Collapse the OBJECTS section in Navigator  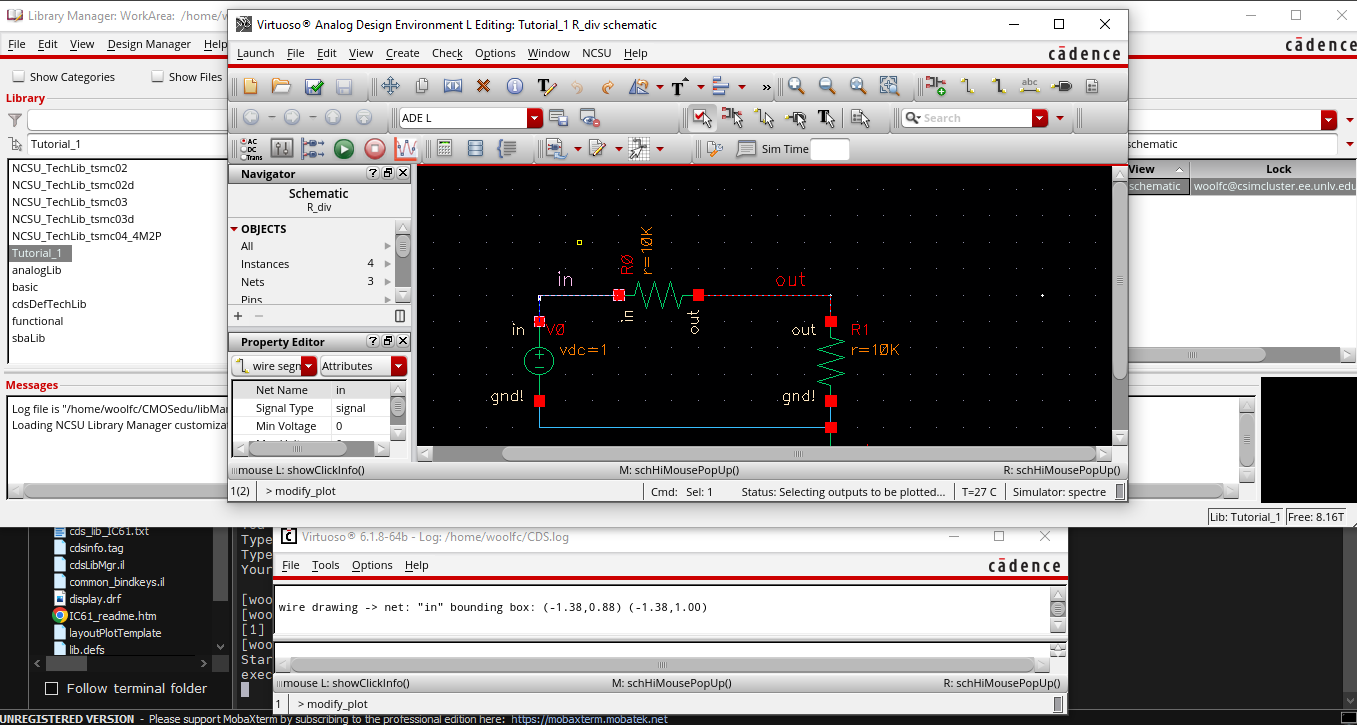[235, 229]
